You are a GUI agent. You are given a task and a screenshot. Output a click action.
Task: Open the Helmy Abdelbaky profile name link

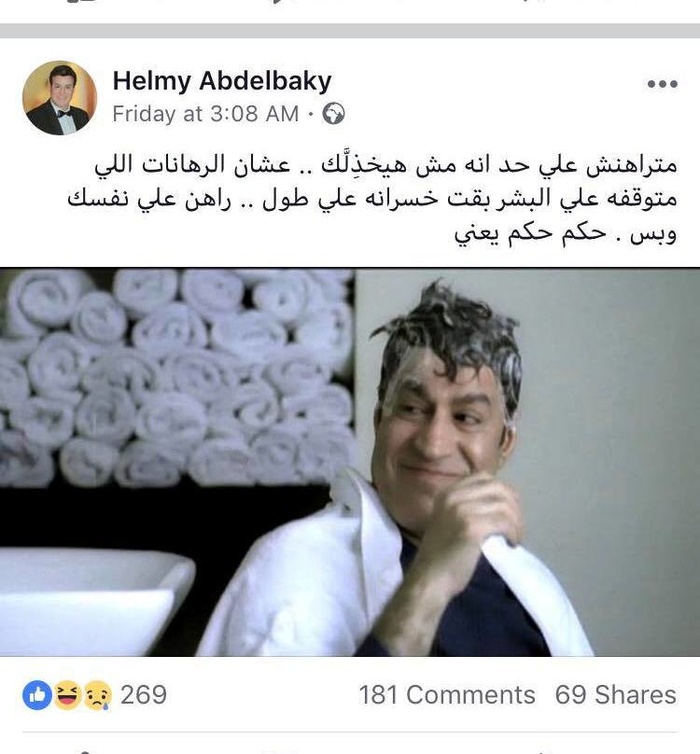[x=222, y=81]
